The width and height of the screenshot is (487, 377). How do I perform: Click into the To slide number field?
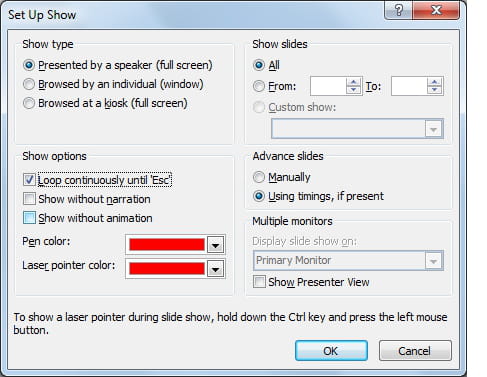(409, 86)
